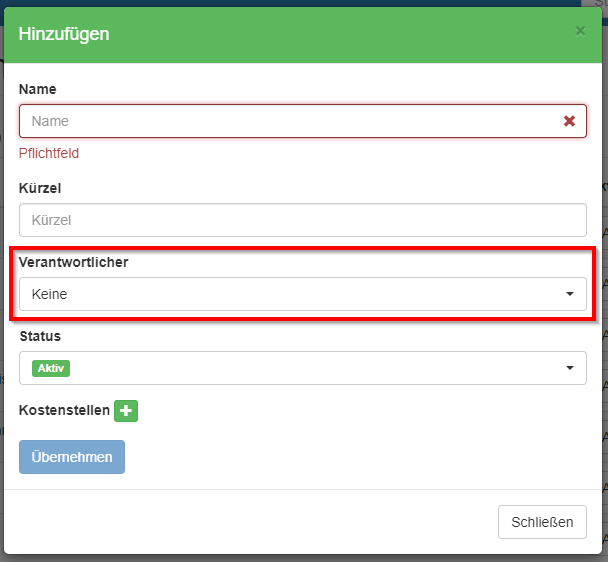The width and height of the screenshot is (608, 562).
Task: Click the red X icon in Name field
Action: pos(569,121)
